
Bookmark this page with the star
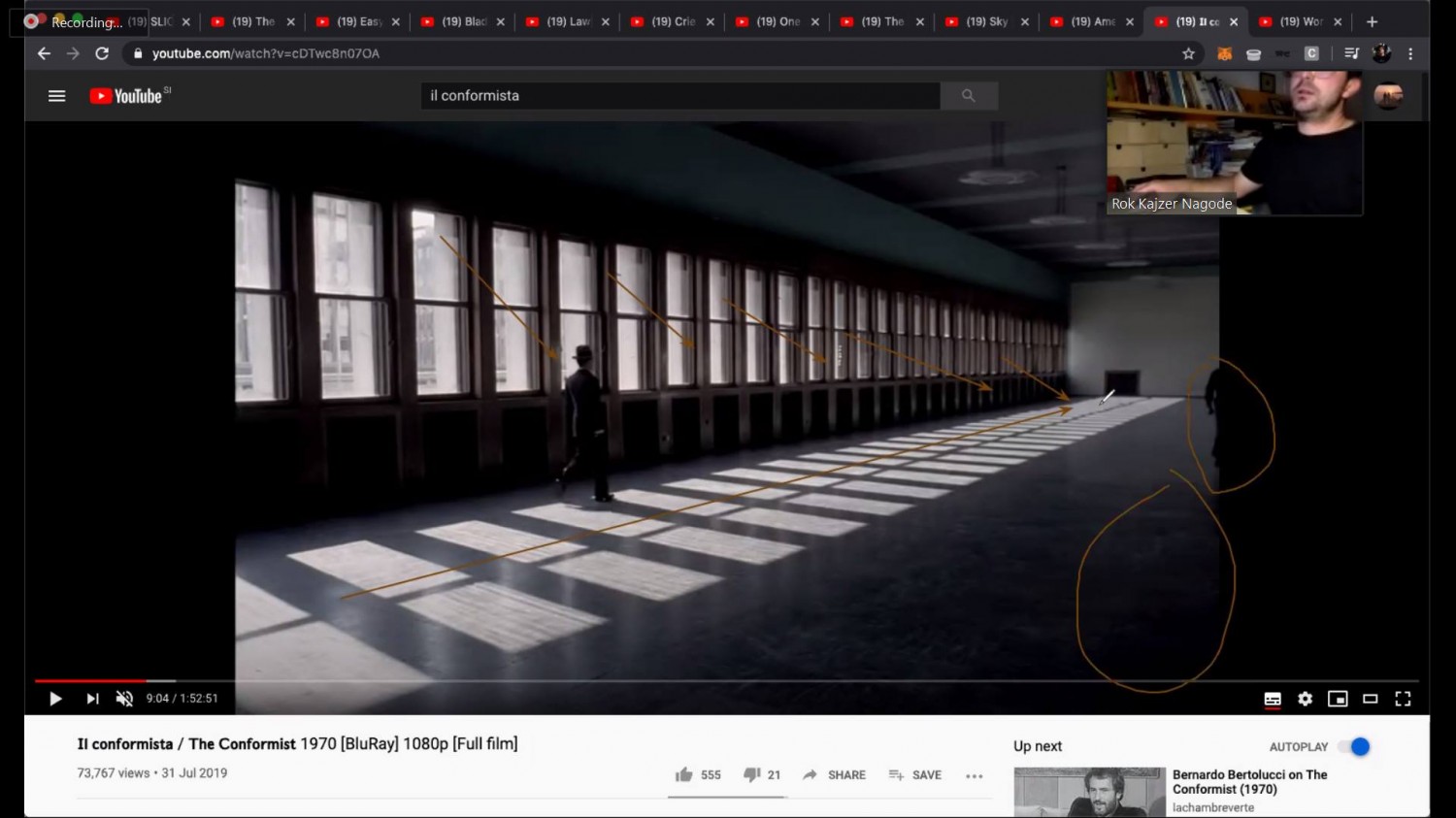click(1188, 53)
